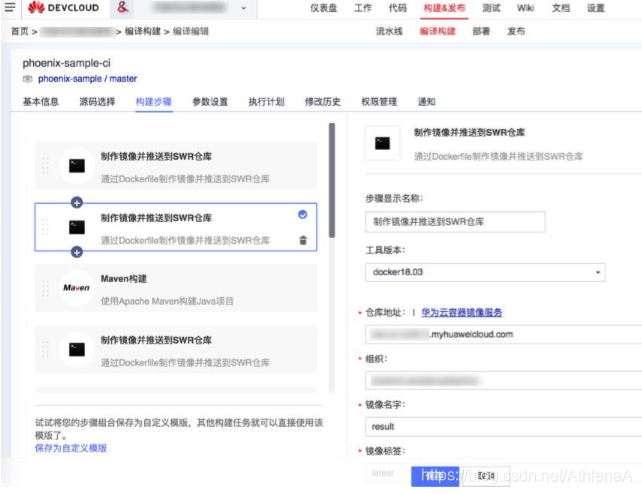Click the 镜像名字 result input field
Viewport: 642px width, 494px height.
point(504,426)
